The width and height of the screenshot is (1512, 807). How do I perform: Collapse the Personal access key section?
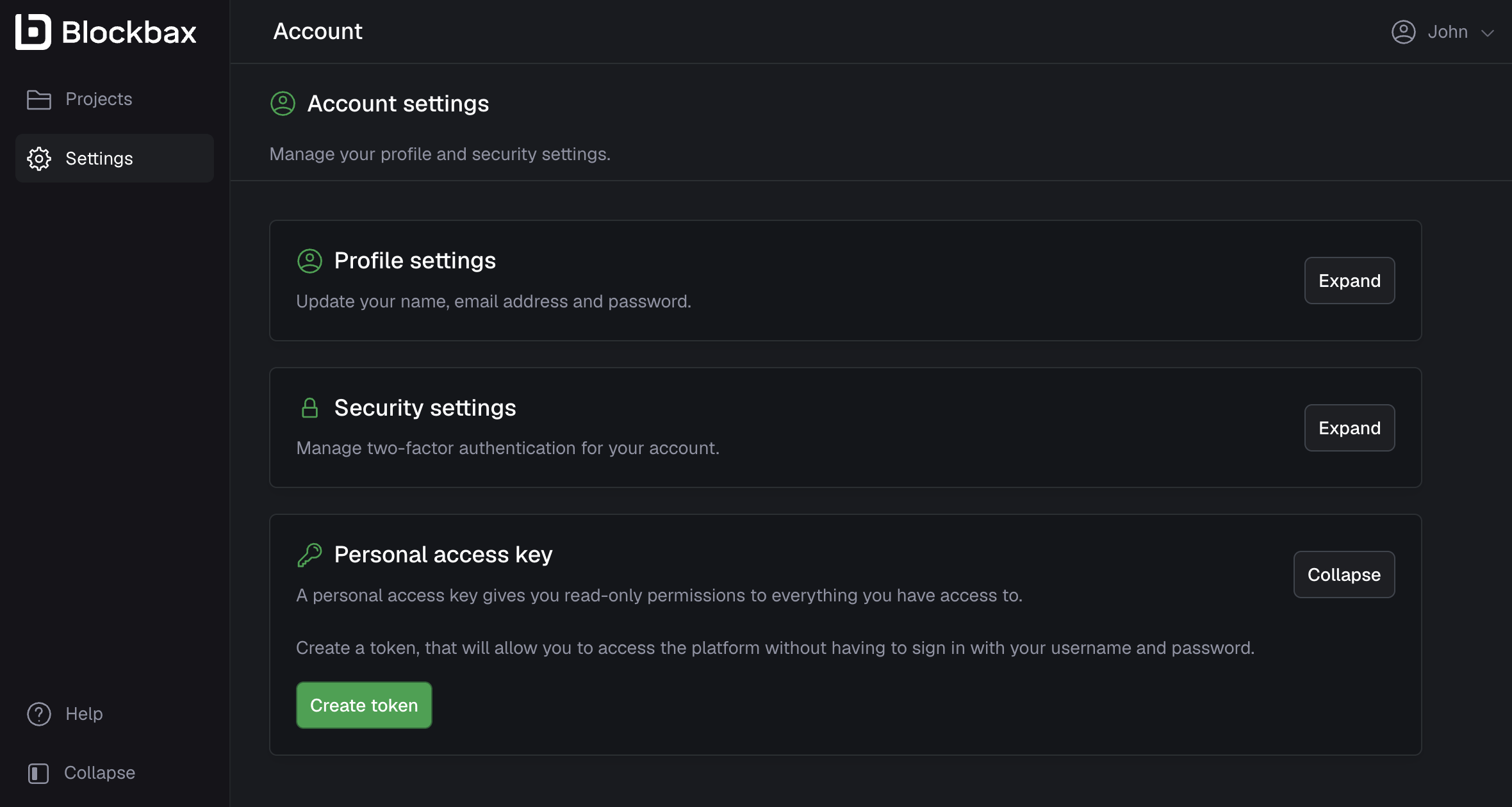[1344, 575]
